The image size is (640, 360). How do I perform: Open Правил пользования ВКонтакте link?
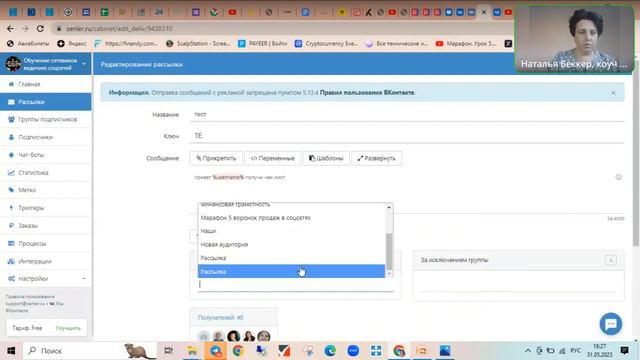coord(367,93)
